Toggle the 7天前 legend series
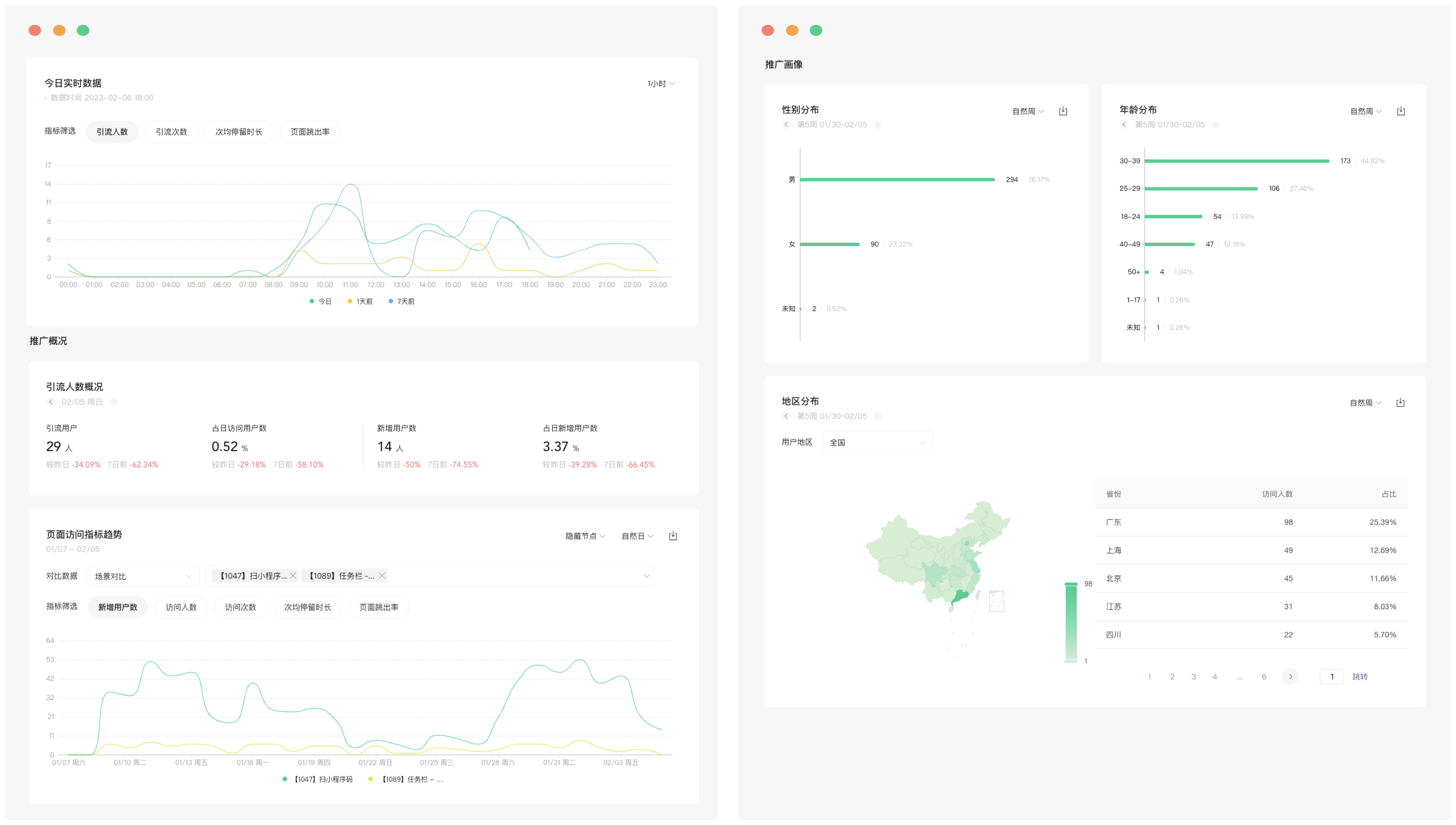Screen dimensions: 1456x825 click(401, 302)
